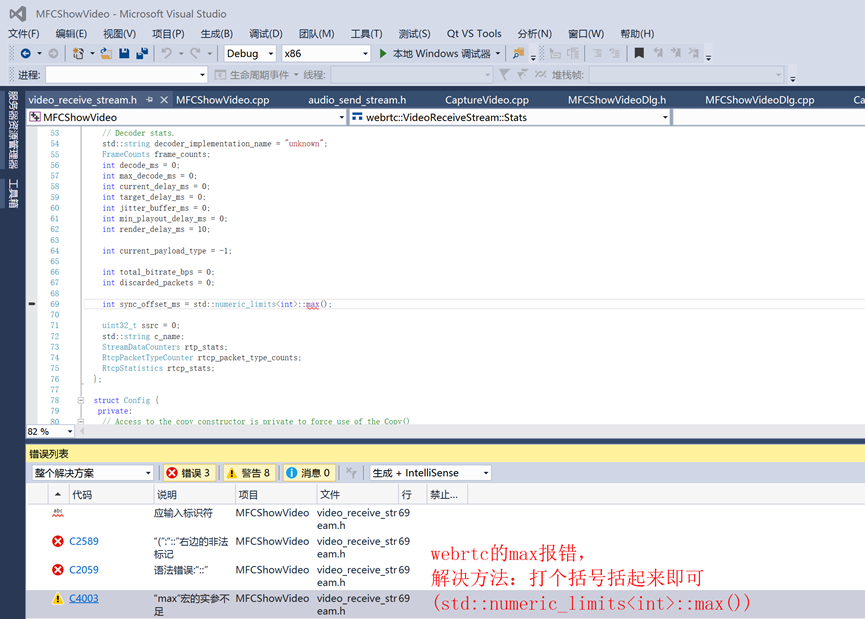Switch to the MFCShowVideo.cpp tab
The image size is (865, 619).
pos(223,100)
